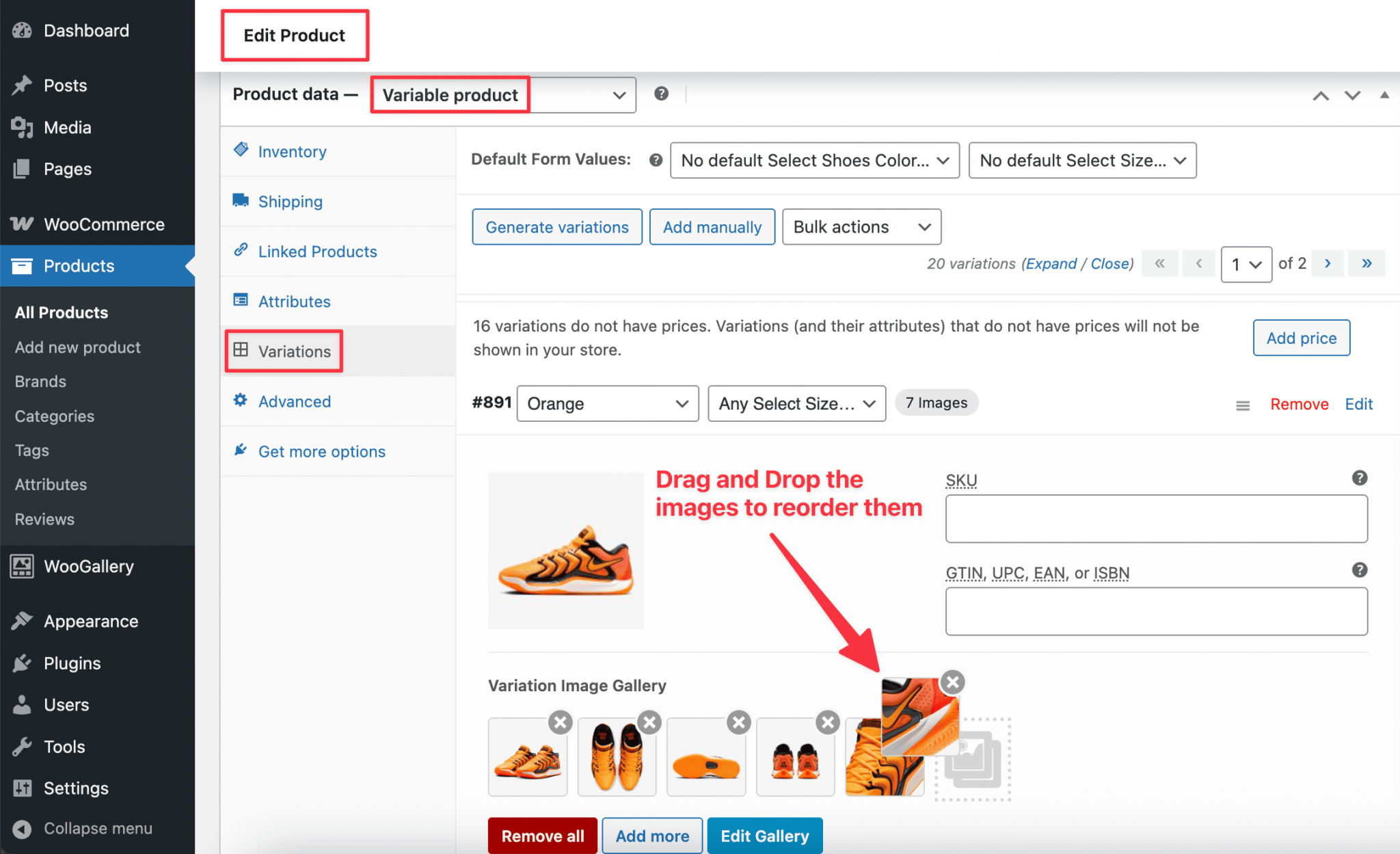Click the variation #891 drag handle icon
Screen dimensions: 1400x854
tap(1242, 405)
